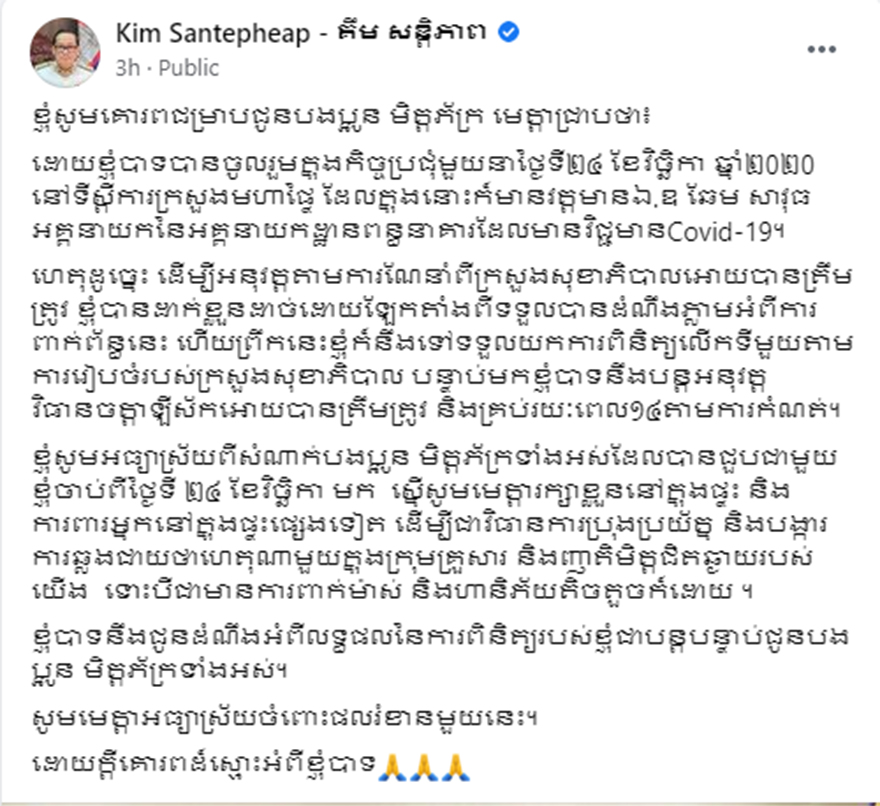Click the blue verified badge icon
The image size is (880, 806).
[509, 33]
